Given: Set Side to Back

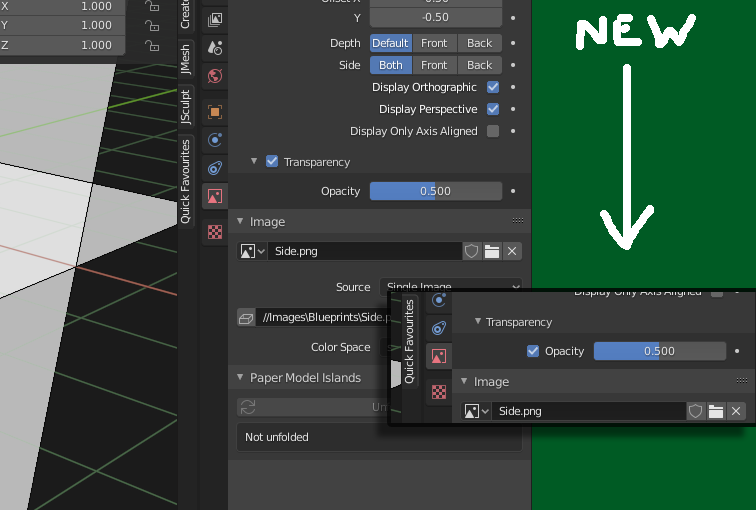Looking at the screenshot, I should pyautogui.click(x=479, y=65).
